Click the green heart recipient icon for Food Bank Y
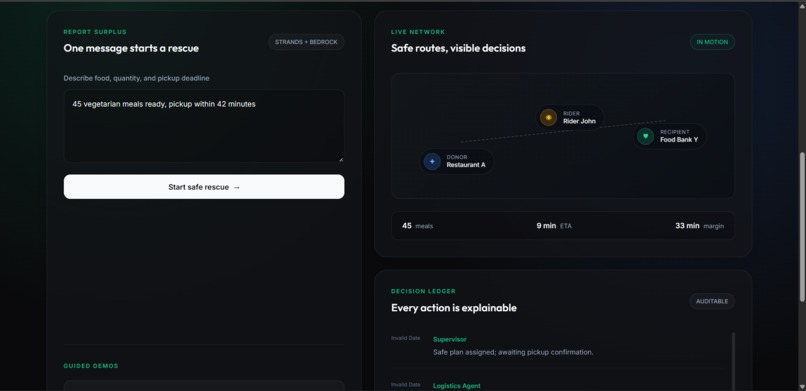The image size is (806, 391). click(645, 136)
